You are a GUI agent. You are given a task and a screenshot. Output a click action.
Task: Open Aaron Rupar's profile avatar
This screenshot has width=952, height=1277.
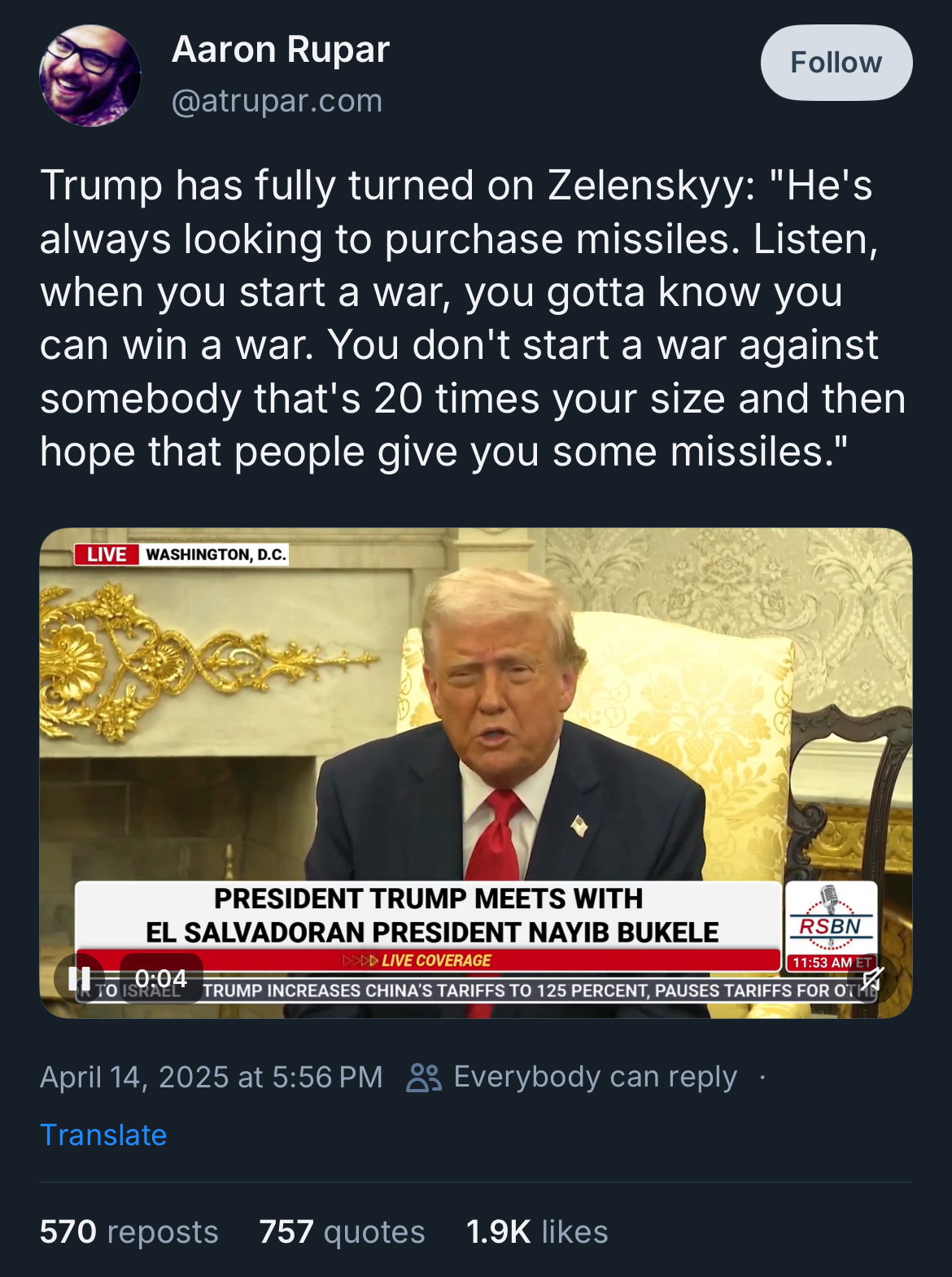tap(90, 75)
